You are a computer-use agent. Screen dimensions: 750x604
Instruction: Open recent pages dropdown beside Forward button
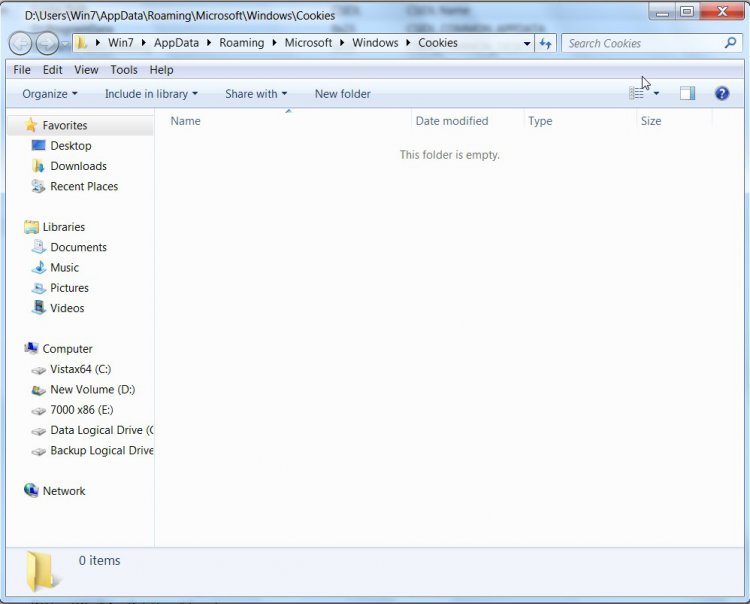(65, 44)
